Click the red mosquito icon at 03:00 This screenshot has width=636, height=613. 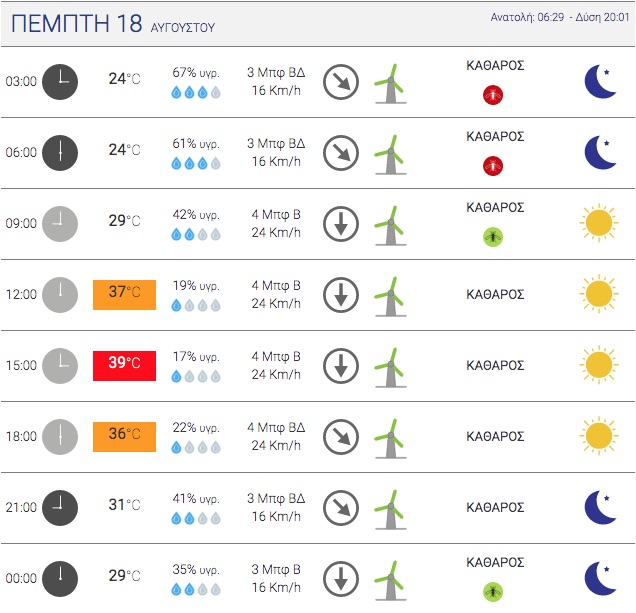(x=493, y=95)
